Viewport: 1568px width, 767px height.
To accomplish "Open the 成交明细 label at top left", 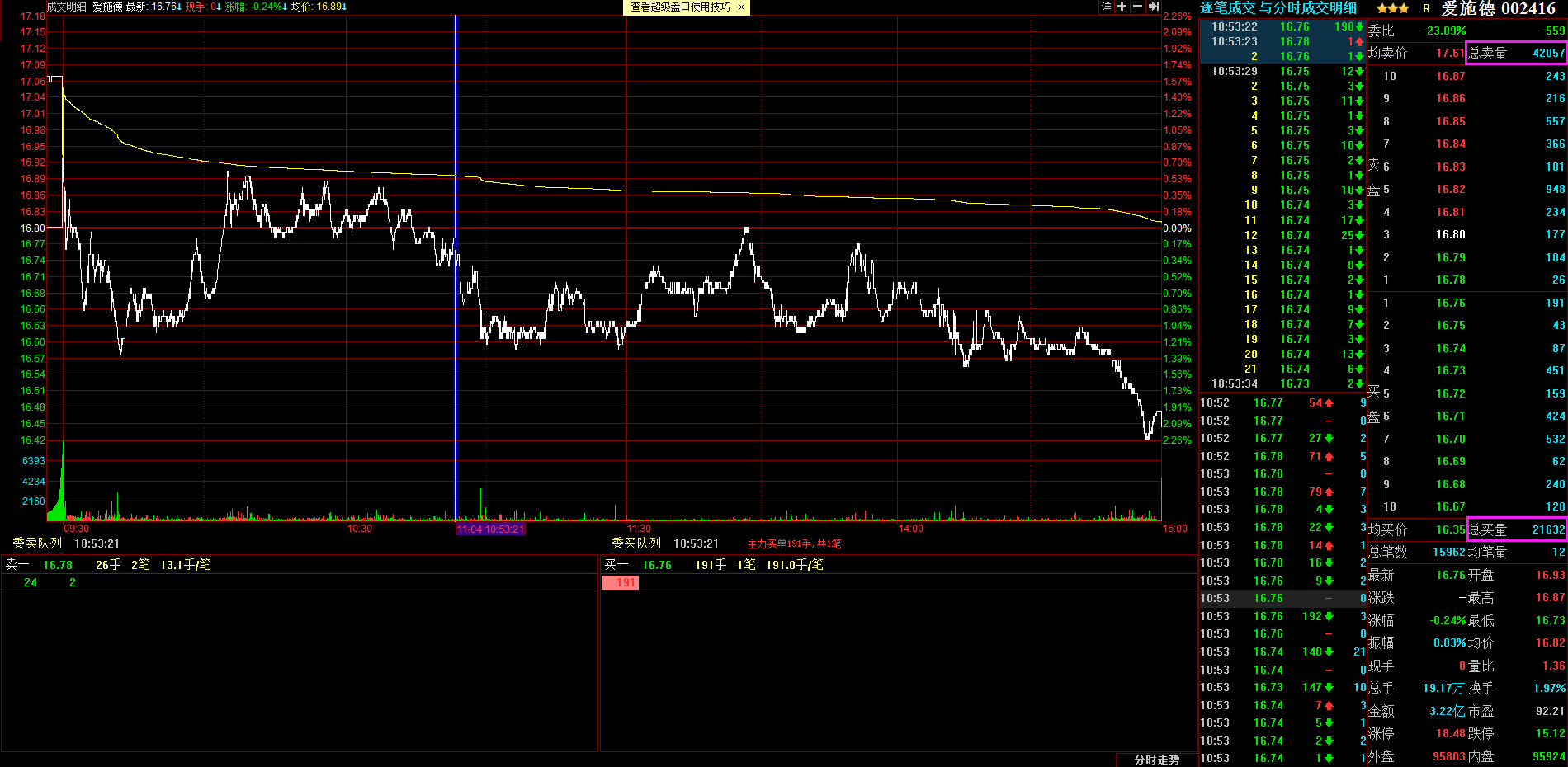I will click(66, 7).
